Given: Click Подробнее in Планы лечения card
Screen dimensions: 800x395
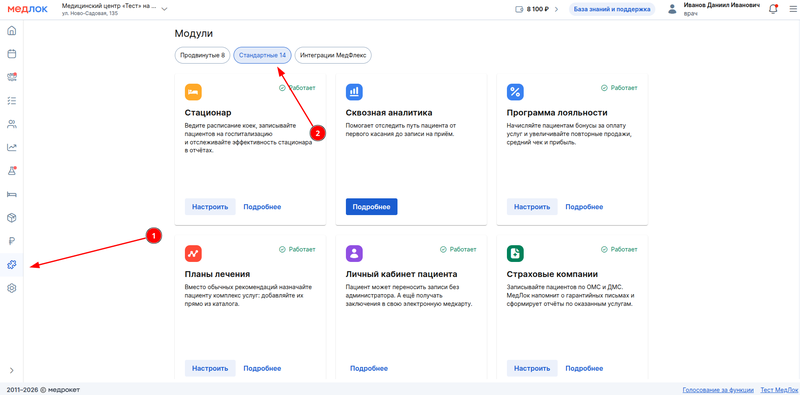Looking at the screenshot, I should 262,368.
